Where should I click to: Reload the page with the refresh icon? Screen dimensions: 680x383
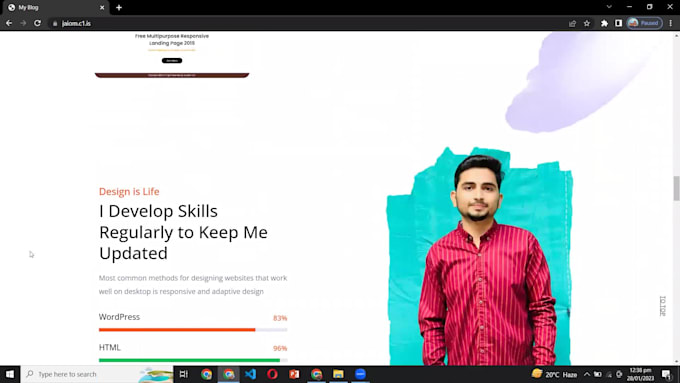pyautogui.click(x=37, y=23)
